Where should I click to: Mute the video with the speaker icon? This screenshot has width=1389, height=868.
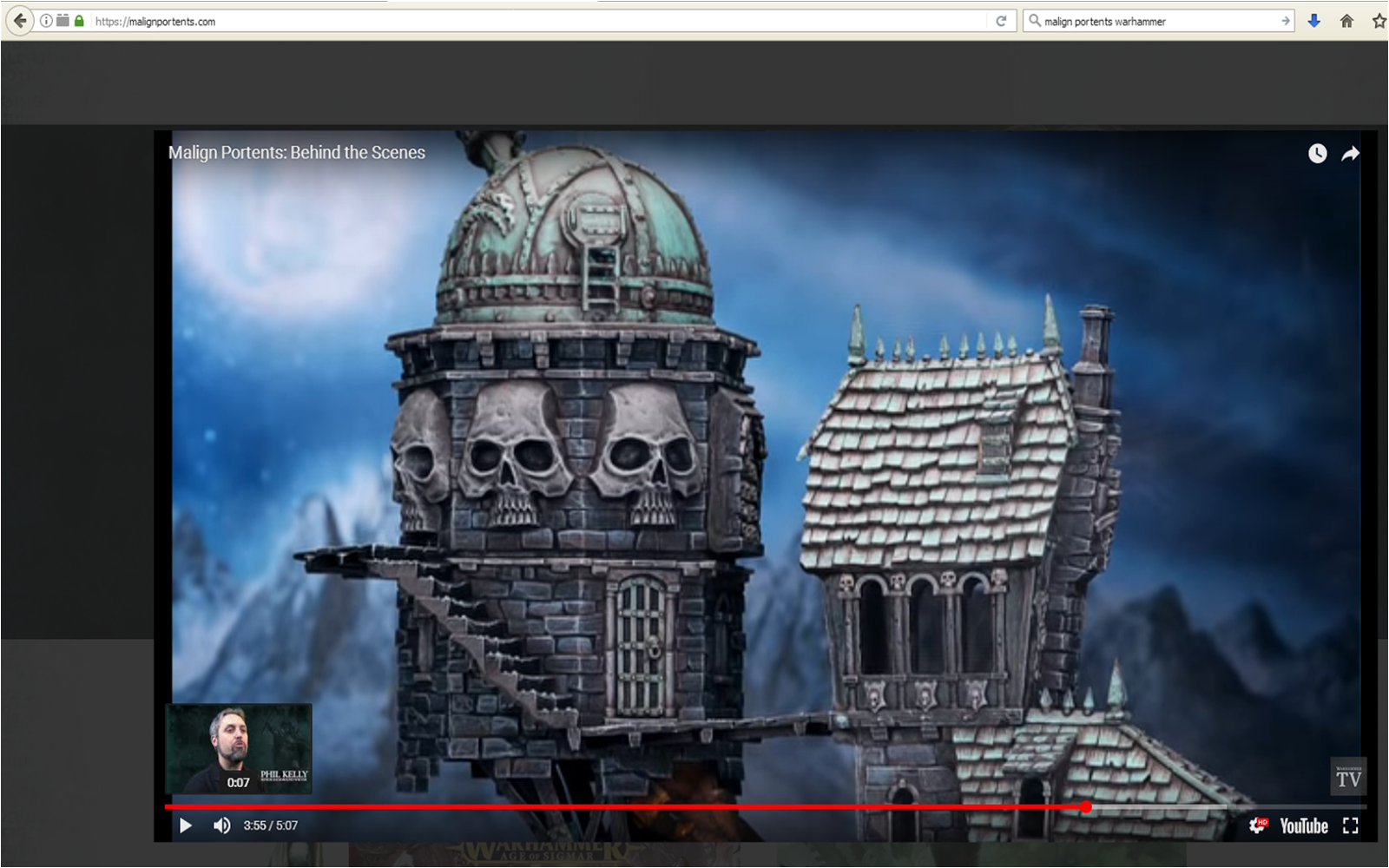[221, 825]
